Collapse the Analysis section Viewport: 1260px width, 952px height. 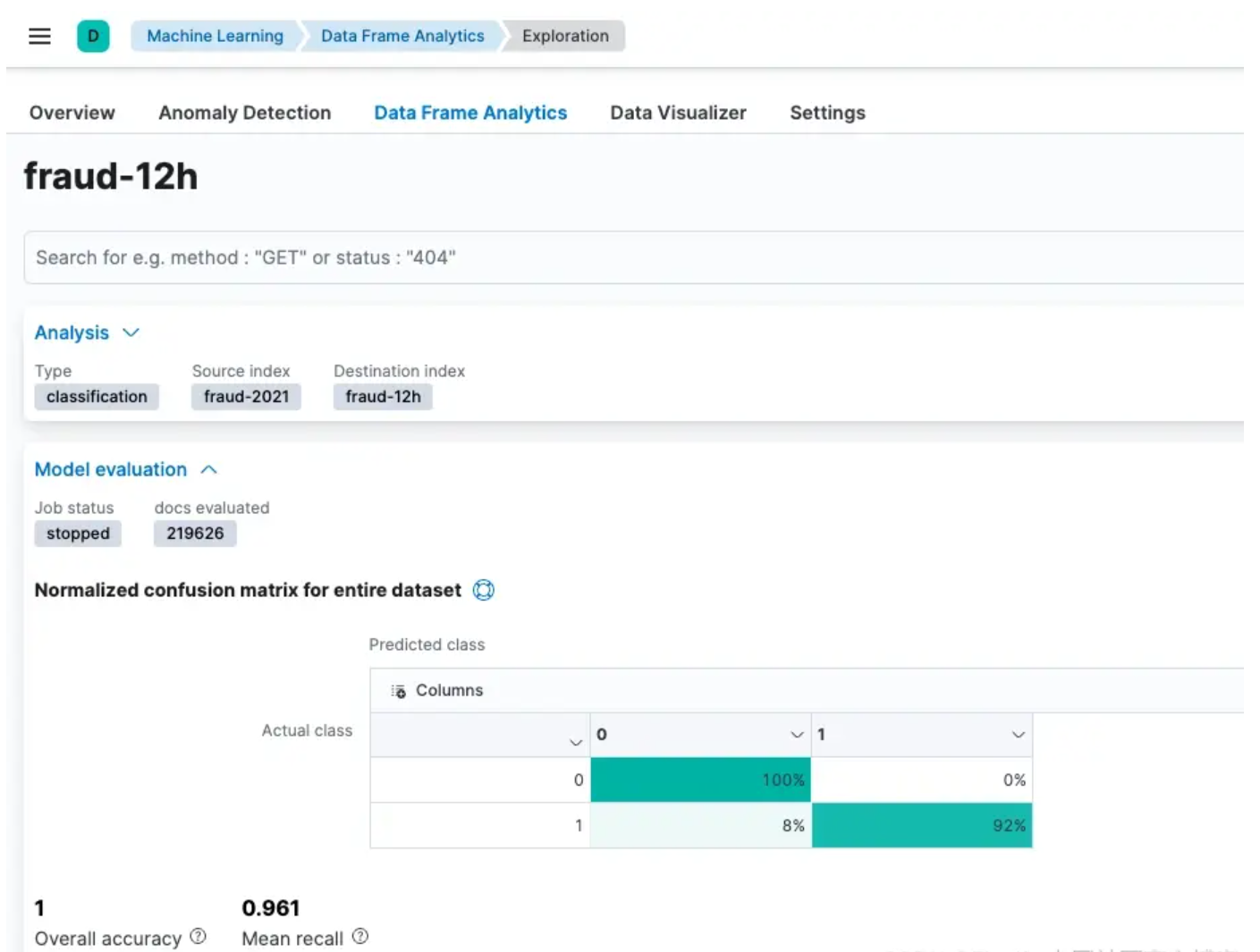pyautogui.click(x=87, y=333)
